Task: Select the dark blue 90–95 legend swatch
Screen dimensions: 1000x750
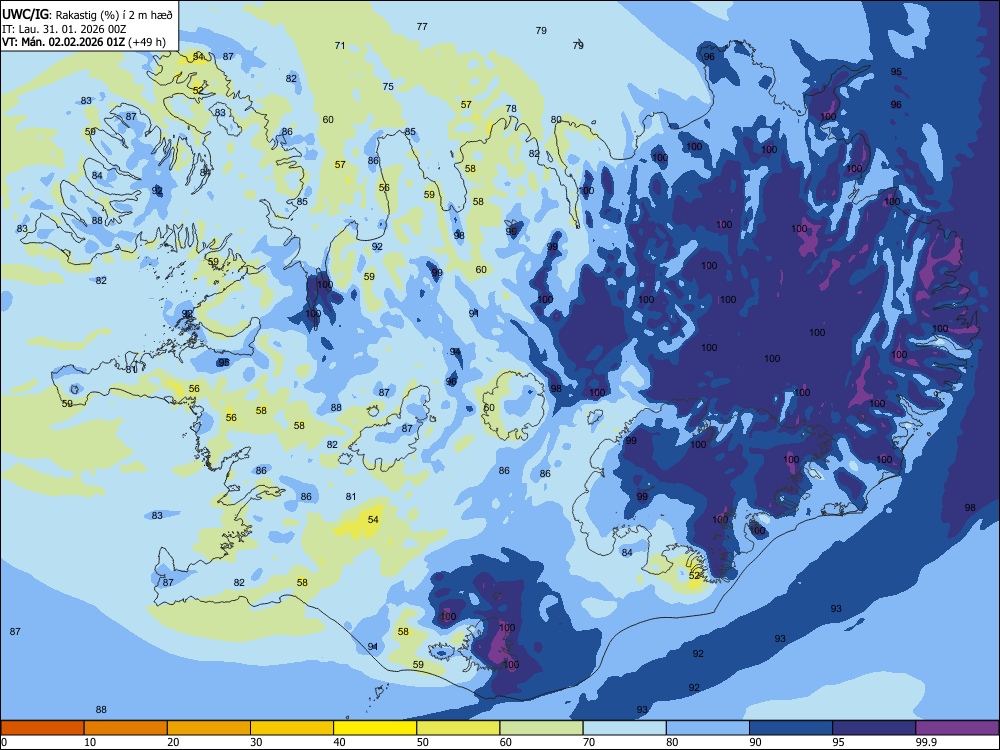Action: tap(791, 728)
